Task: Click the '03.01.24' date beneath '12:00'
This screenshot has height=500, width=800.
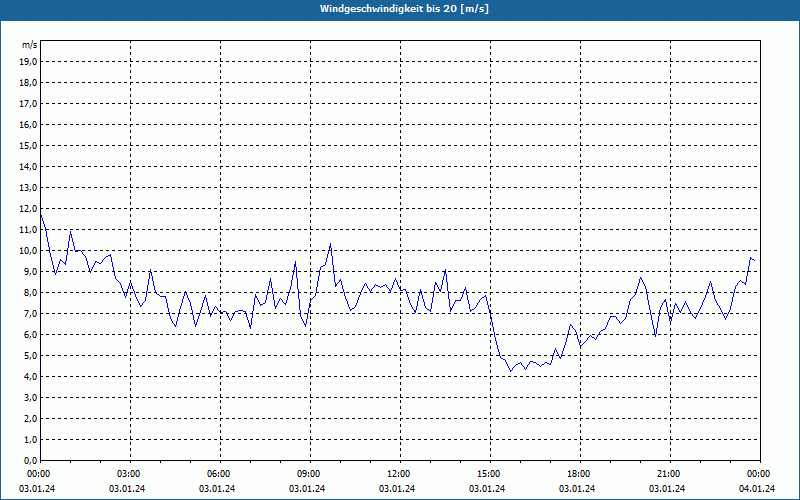Action: pyautogui.click(x=397, y=488)
